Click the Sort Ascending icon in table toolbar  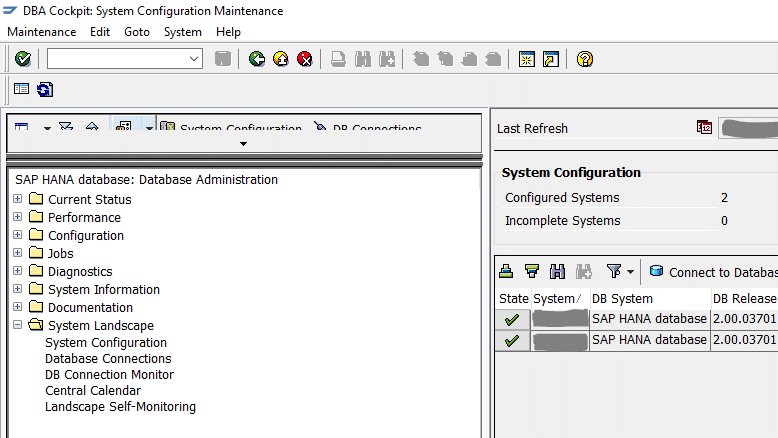507,271
